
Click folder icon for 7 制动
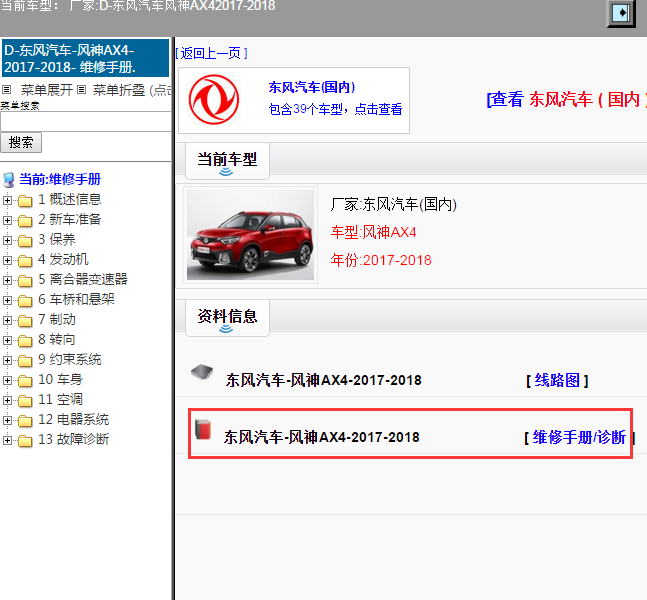[25, 321]
